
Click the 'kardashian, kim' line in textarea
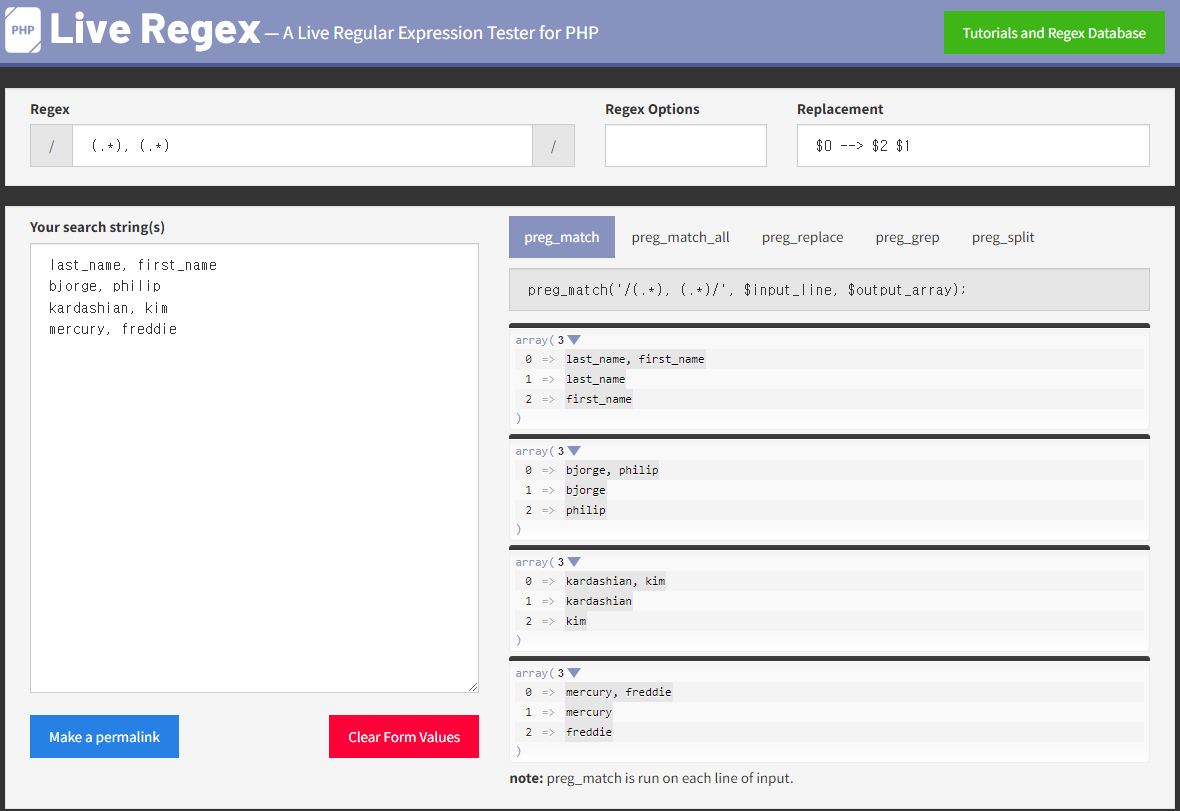(108, 308)
